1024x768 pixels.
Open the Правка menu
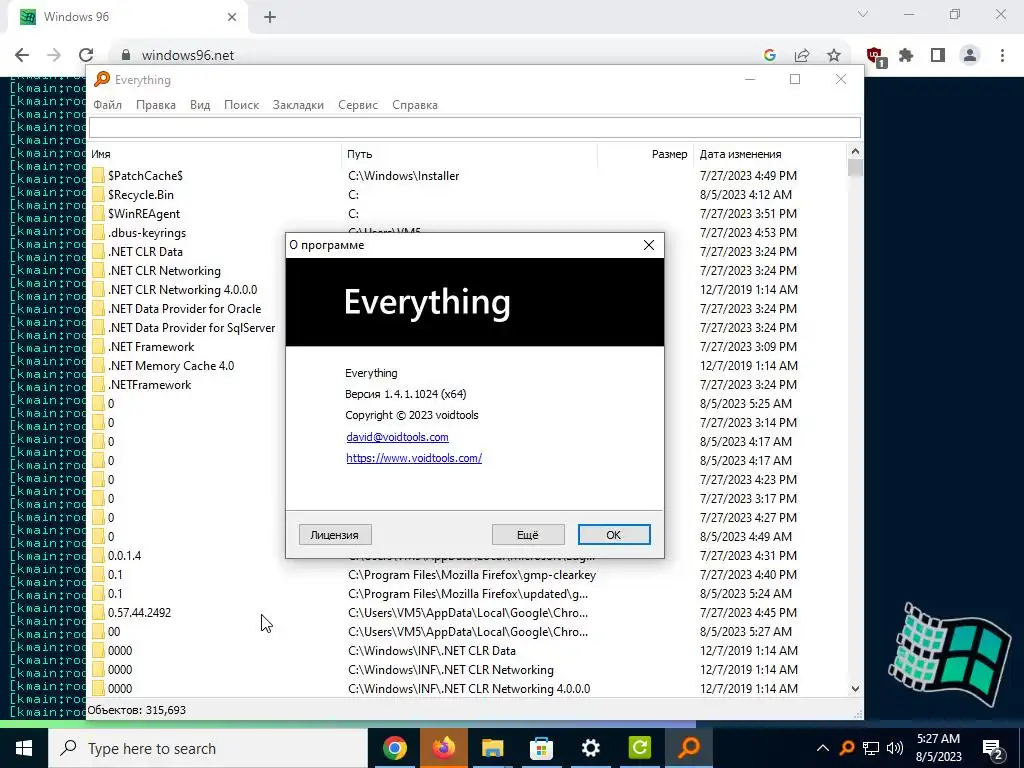click(x=155, y=104)
